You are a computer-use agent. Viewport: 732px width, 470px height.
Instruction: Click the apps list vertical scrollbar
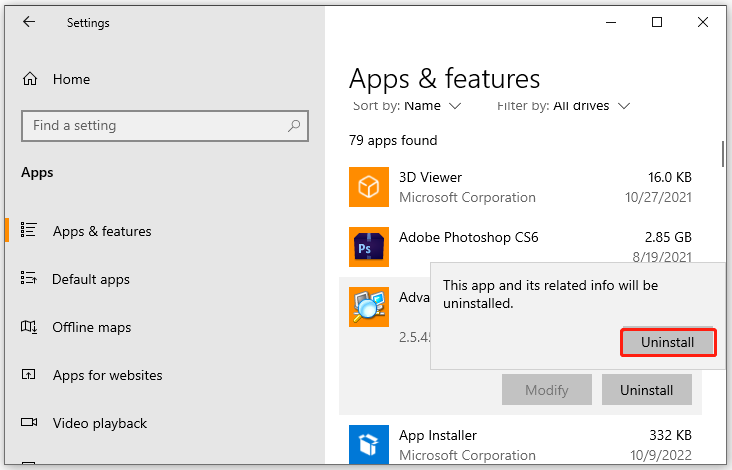pyautogui.click(x=723, y=154)
